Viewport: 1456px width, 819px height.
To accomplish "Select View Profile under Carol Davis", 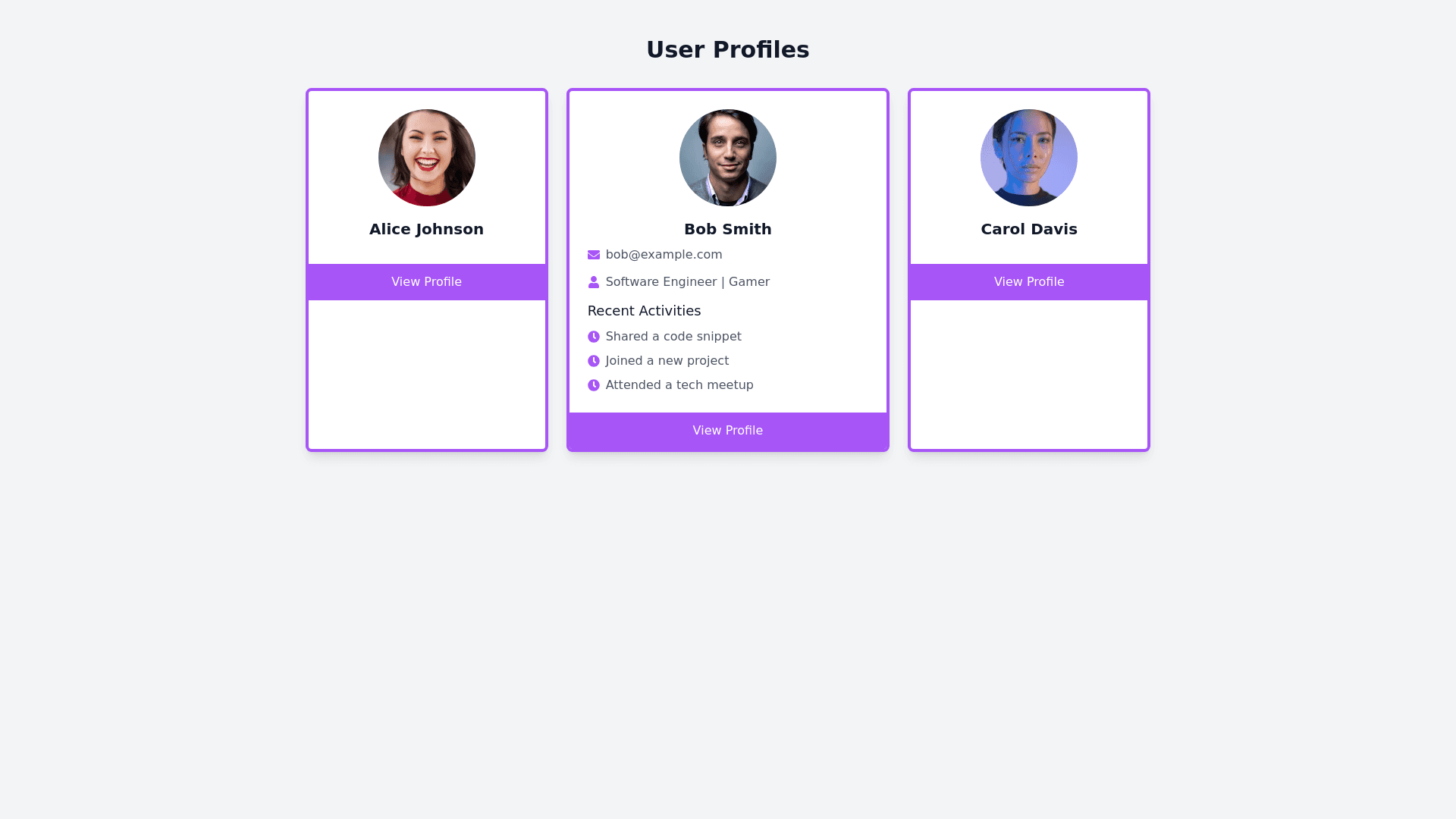I will 1028,282.
